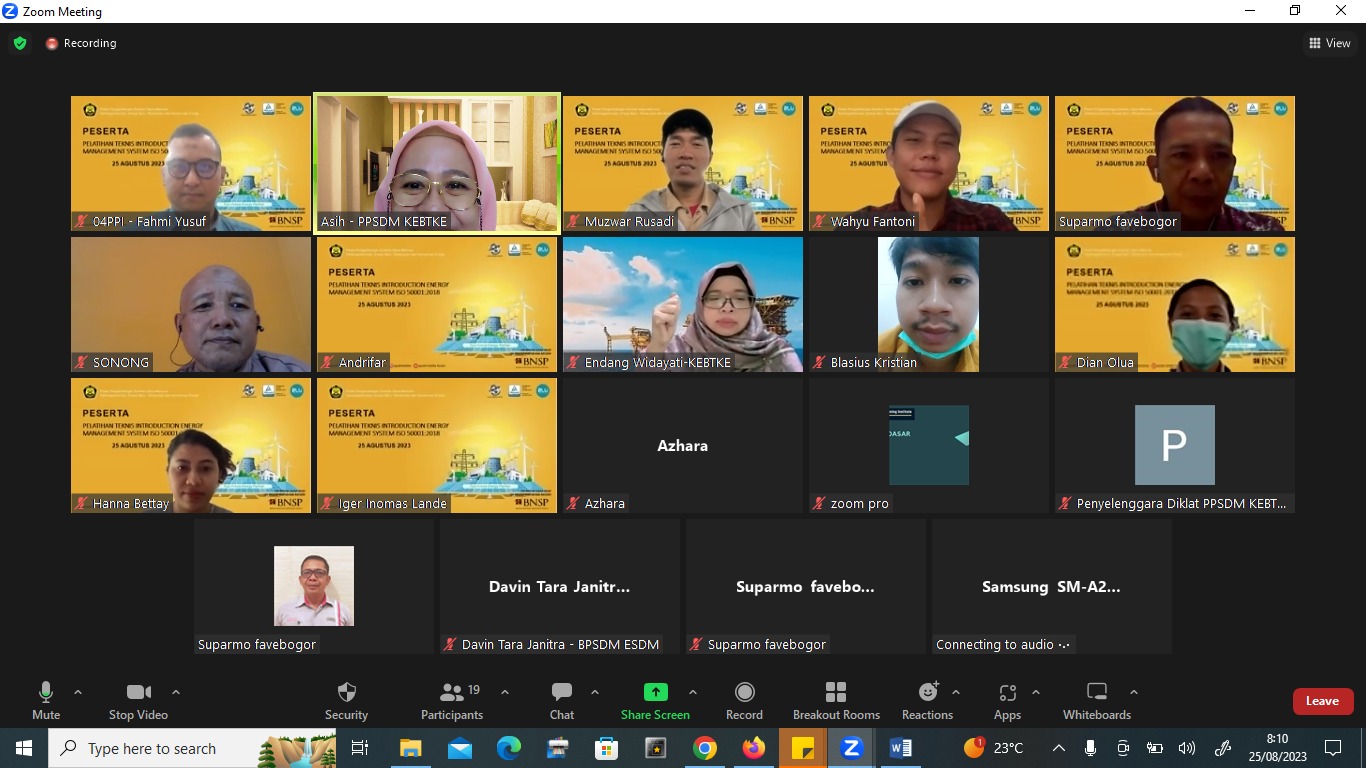Image resolution: width=1366 pixels, height=768 pixels.
Task: Select Penyelenggara Diklat PPSDM tile
Action: coord(1175,445)
